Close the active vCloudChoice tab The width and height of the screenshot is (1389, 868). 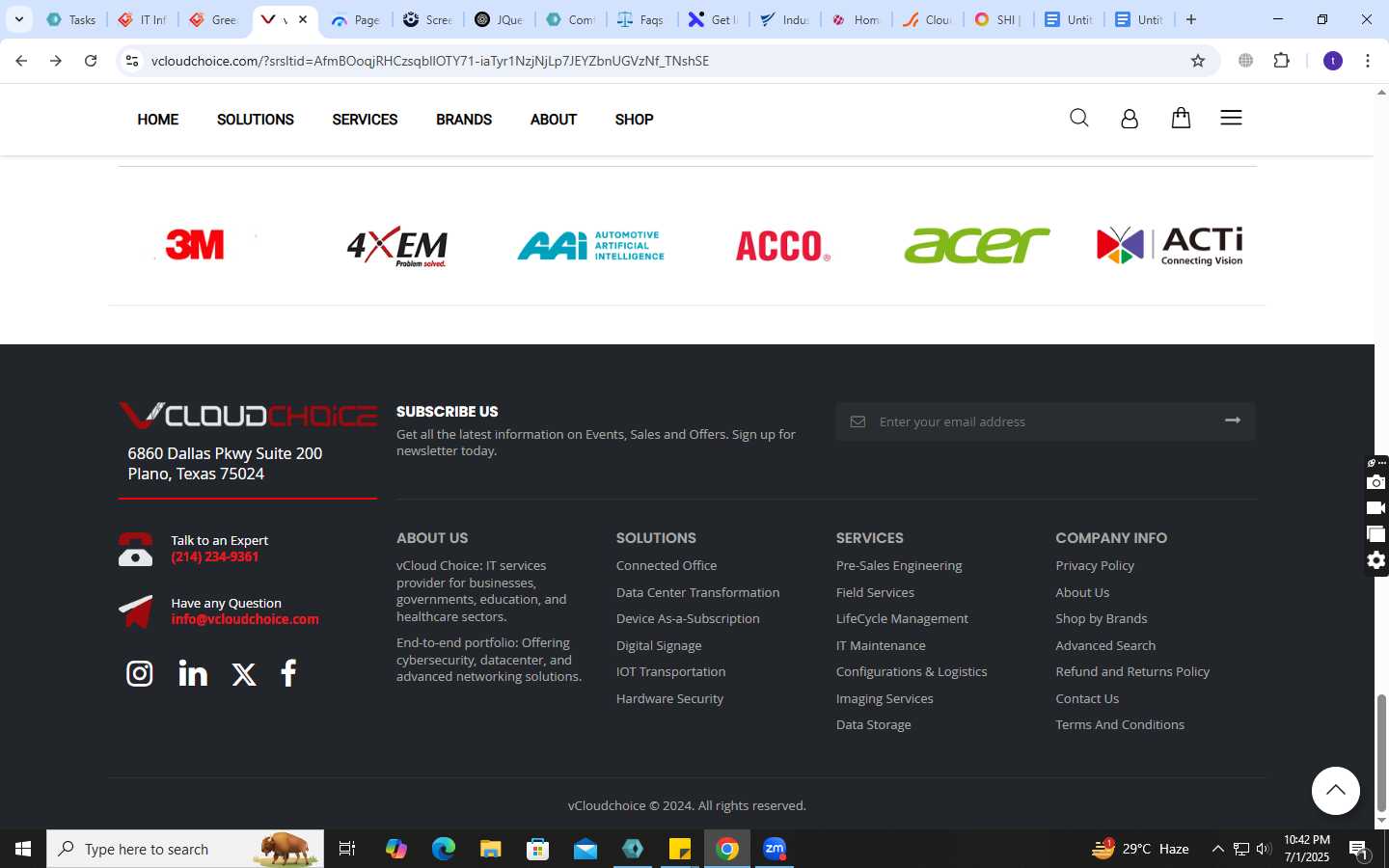click(303, 19)
